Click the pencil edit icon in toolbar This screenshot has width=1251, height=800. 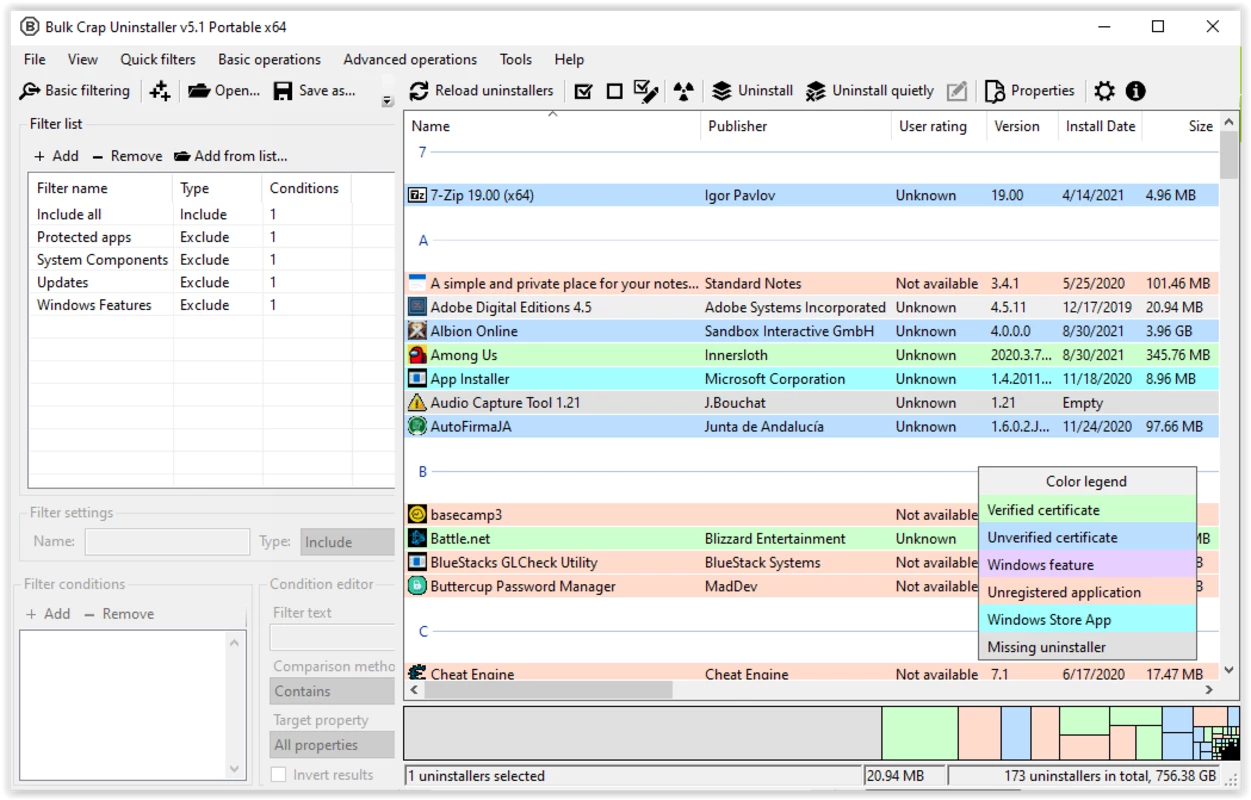click(957, 91)
